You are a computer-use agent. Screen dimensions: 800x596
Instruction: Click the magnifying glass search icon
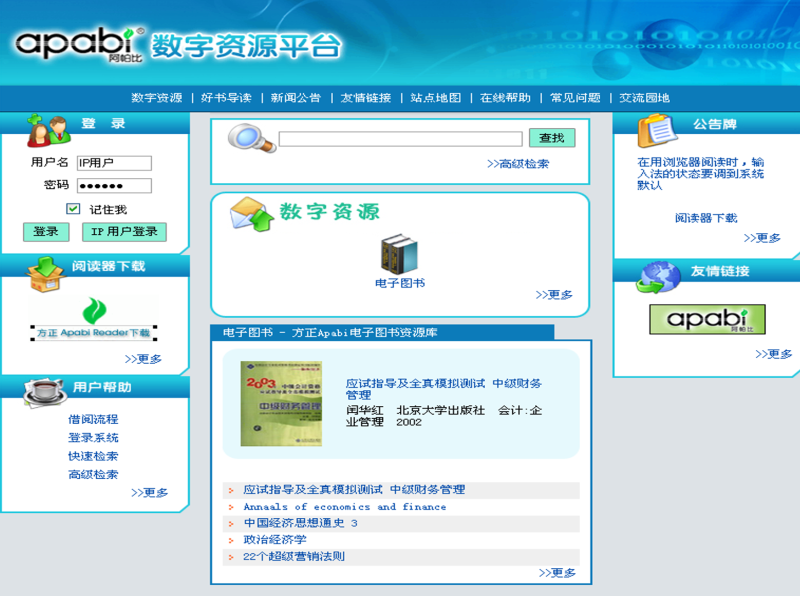point(252,138)
